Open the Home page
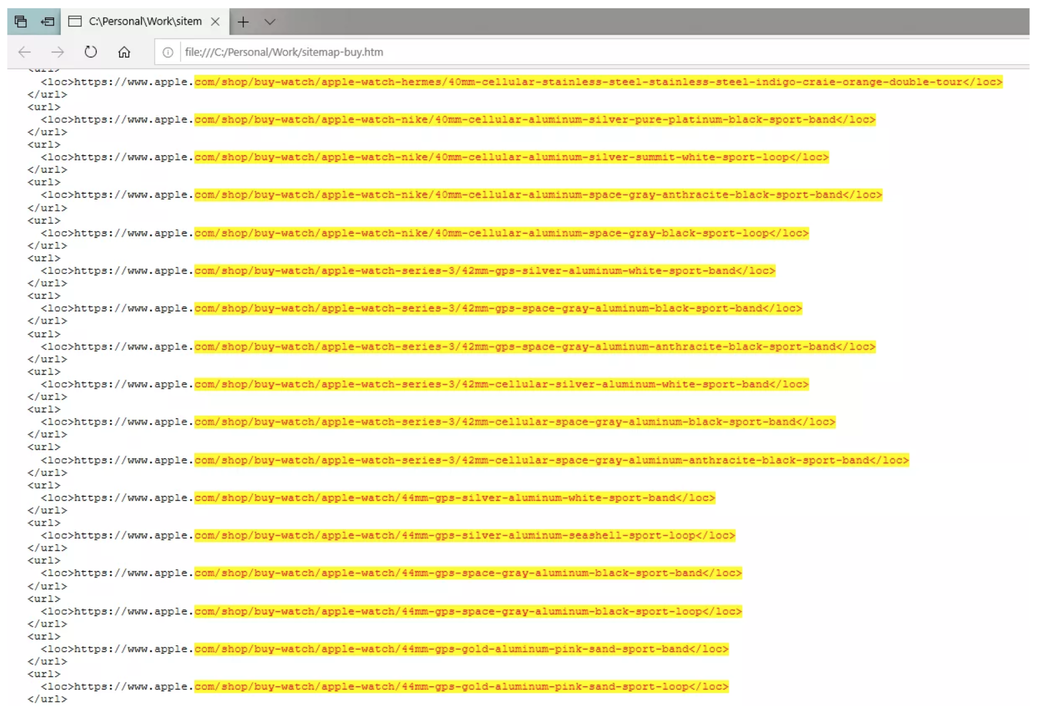The width and height of the screenshot is (1043, 720). pos(124,52)
